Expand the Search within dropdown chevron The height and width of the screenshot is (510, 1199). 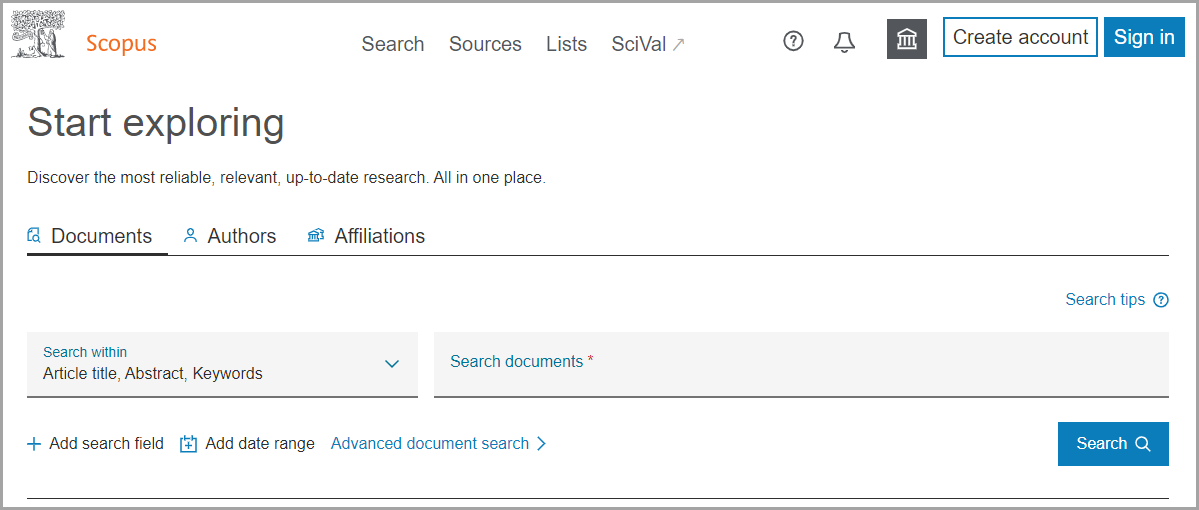pyautogui.click(x=392, y=364)
